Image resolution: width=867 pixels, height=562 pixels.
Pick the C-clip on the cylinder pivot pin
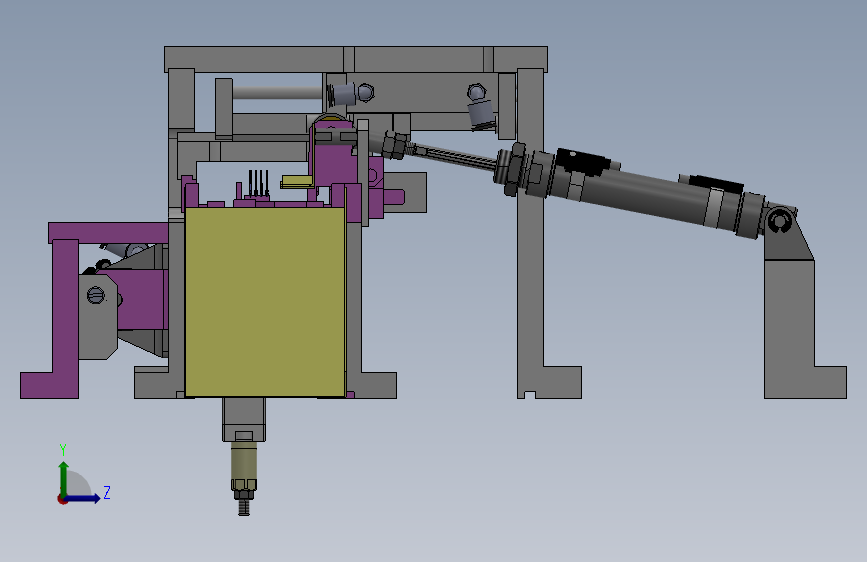coord(779,221)
